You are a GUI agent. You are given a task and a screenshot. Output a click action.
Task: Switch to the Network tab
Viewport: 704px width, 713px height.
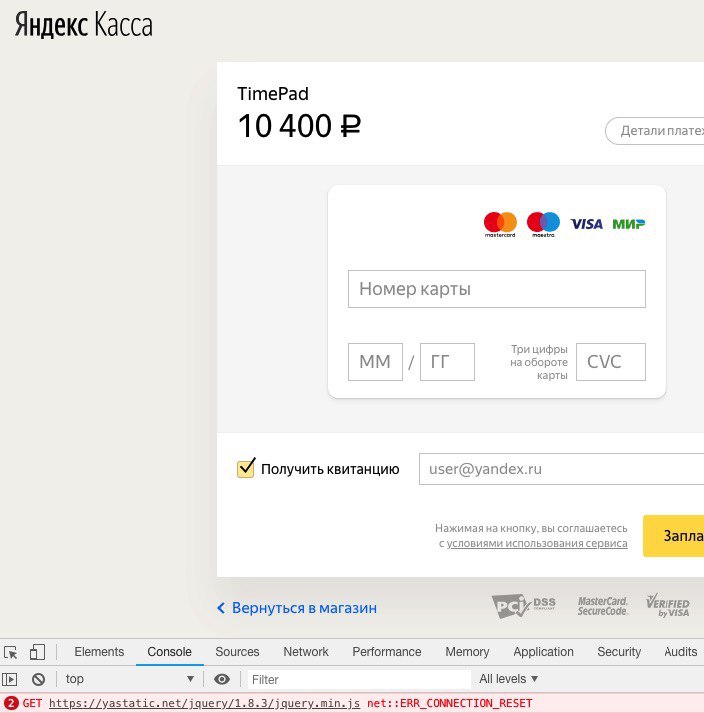(x=306, y=652)
